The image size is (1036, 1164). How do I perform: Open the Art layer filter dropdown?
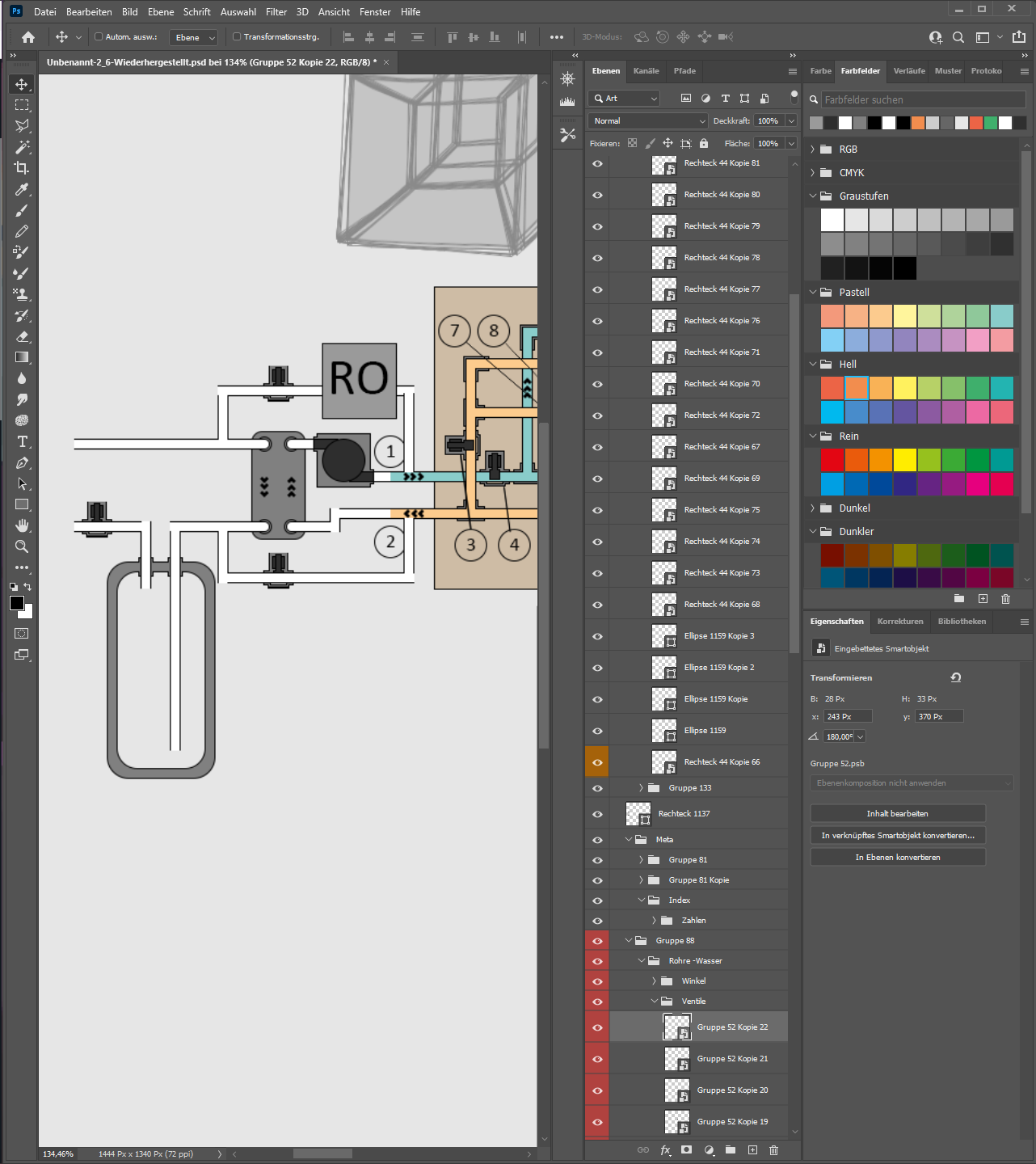625,98
